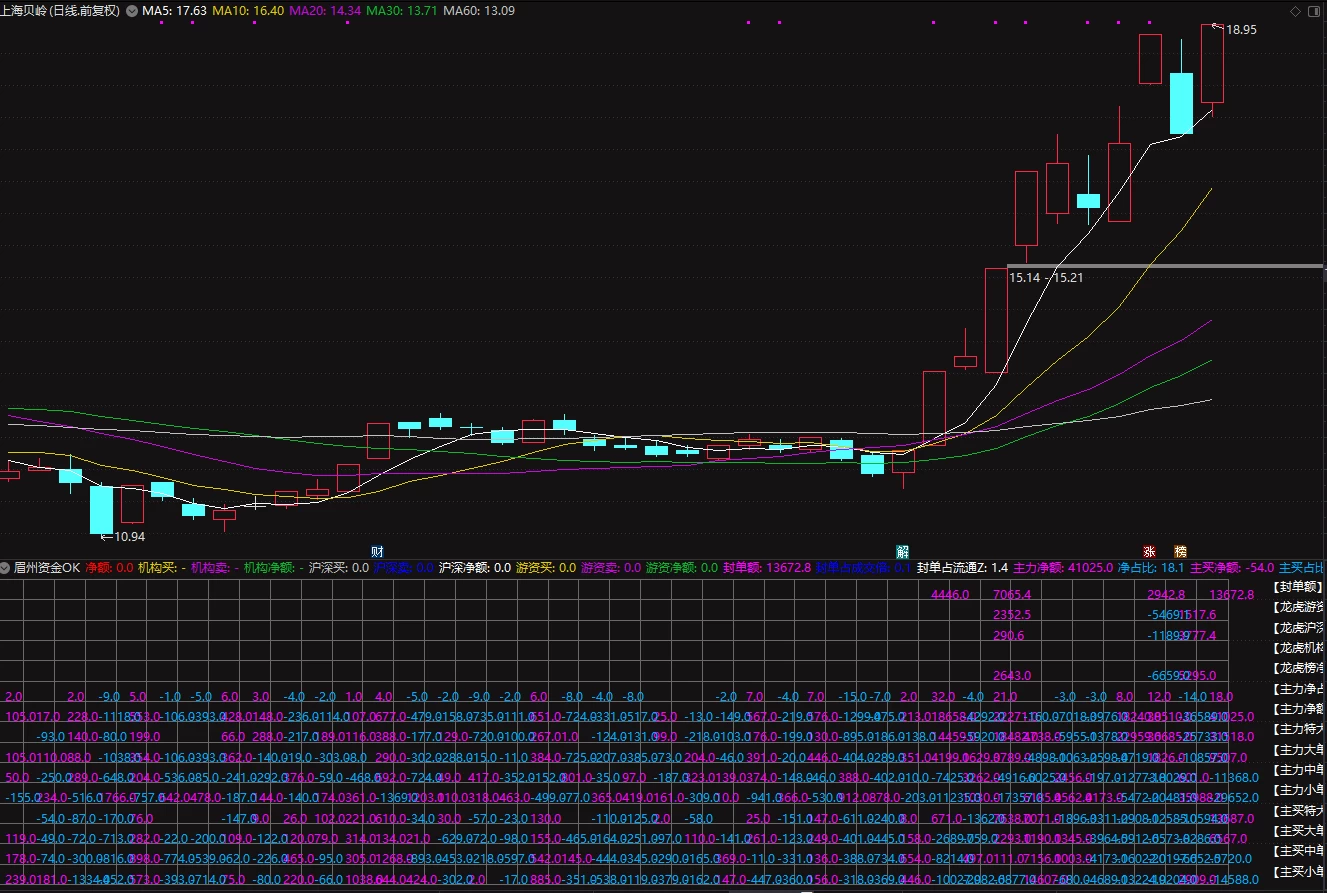Click the MA5: 17.63 indicator label
1327x893 pixels.
click(175, 11)
